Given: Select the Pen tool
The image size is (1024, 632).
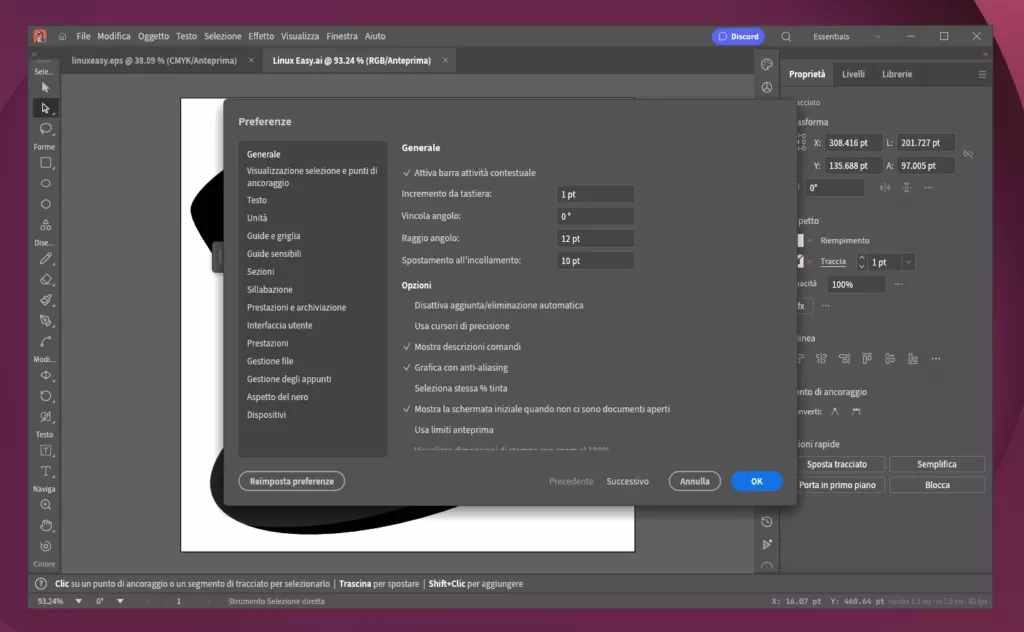Looking at the screenshot, I should (45, 321).
